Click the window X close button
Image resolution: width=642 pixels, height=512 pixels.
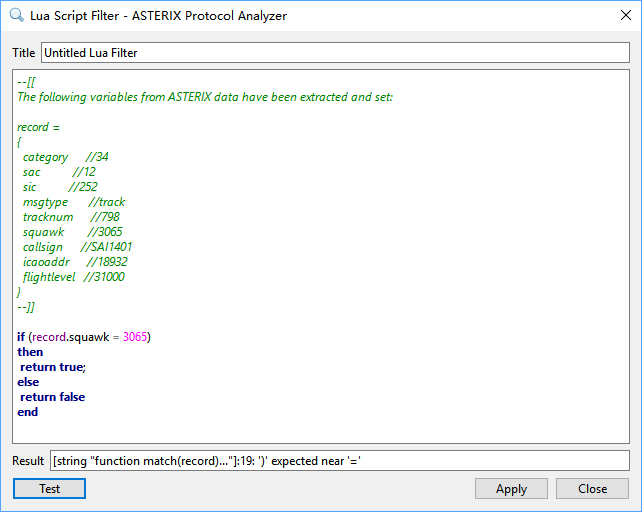pyautogui.click(x=626, y=16)
